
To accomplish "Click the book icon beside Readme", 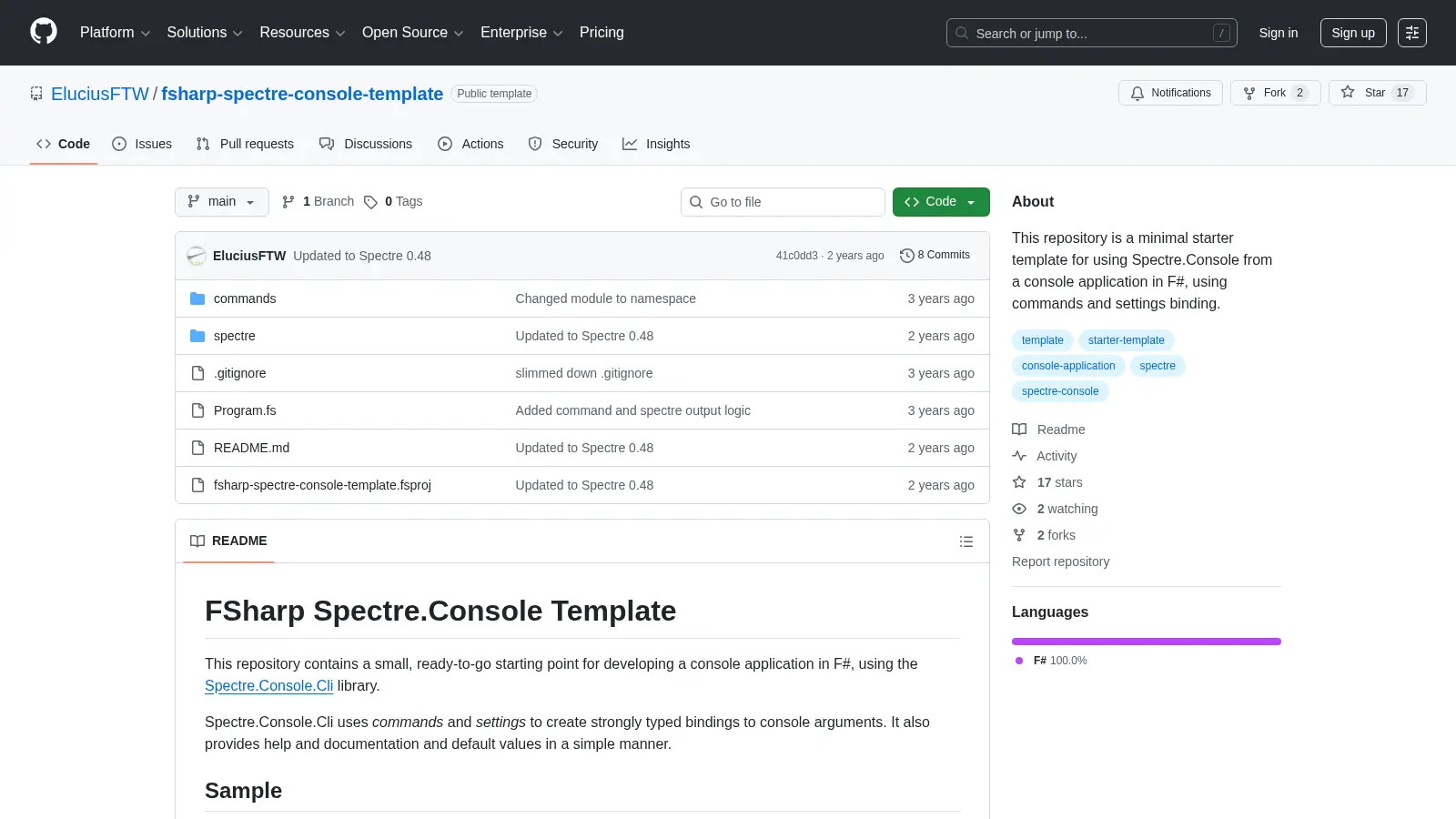I will (1019, 430).
